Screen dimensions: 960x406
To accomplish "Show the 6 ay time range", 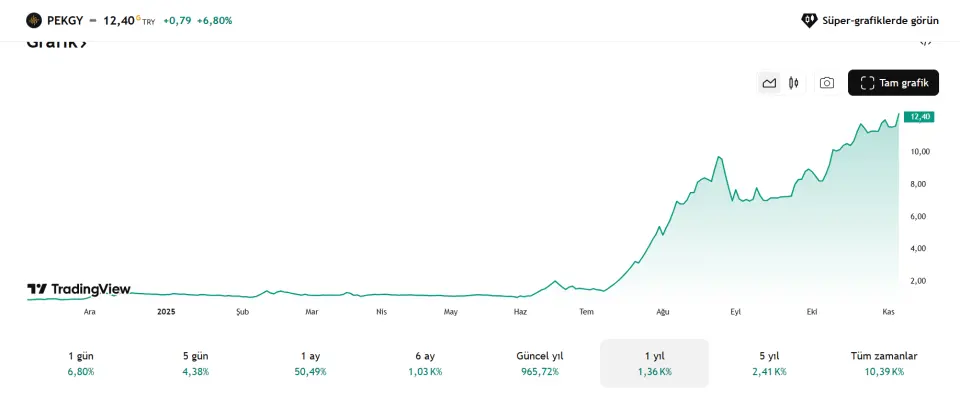I will click(424, 363).
